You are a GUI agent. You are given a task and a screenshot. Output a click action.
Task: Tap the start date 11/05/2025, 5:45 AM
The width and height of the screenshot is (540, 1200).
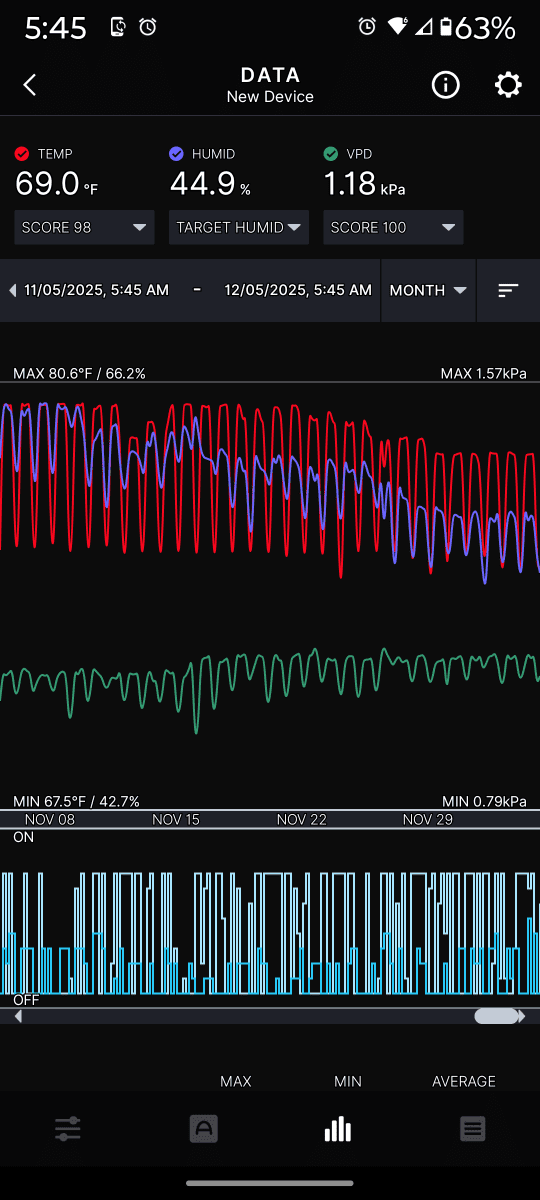tap(96, 290)
